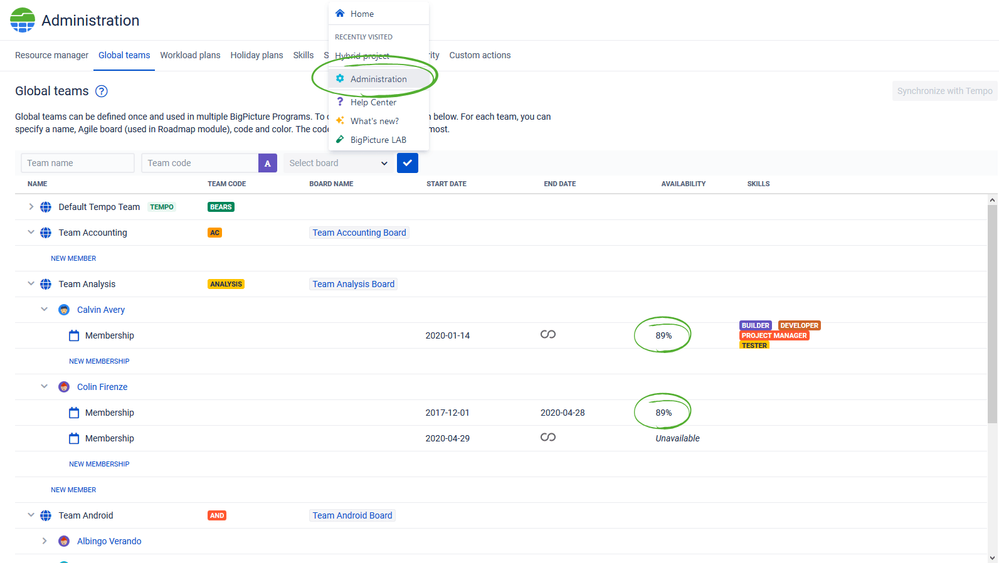Click the infinity end date icon for Calvin Avery

click(548, 334)
